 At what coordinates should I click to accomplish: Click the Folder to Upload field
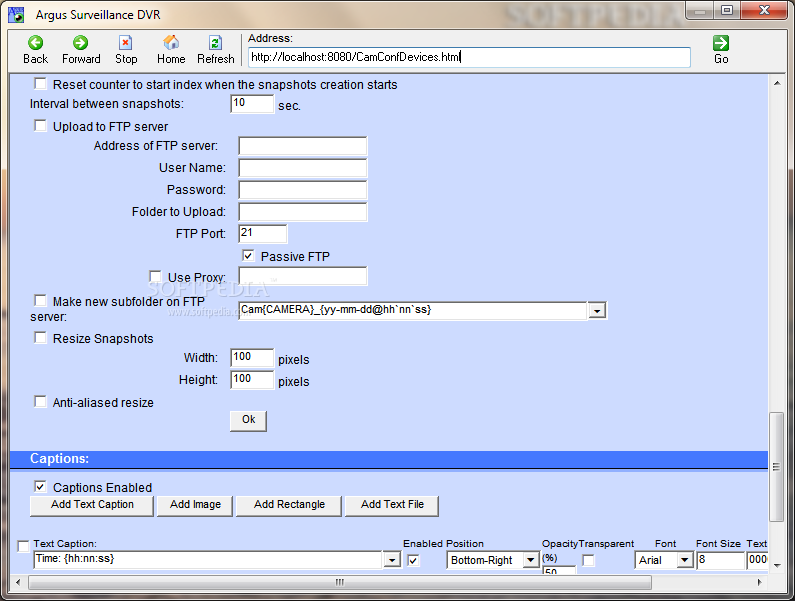click(x=303, y=212)
